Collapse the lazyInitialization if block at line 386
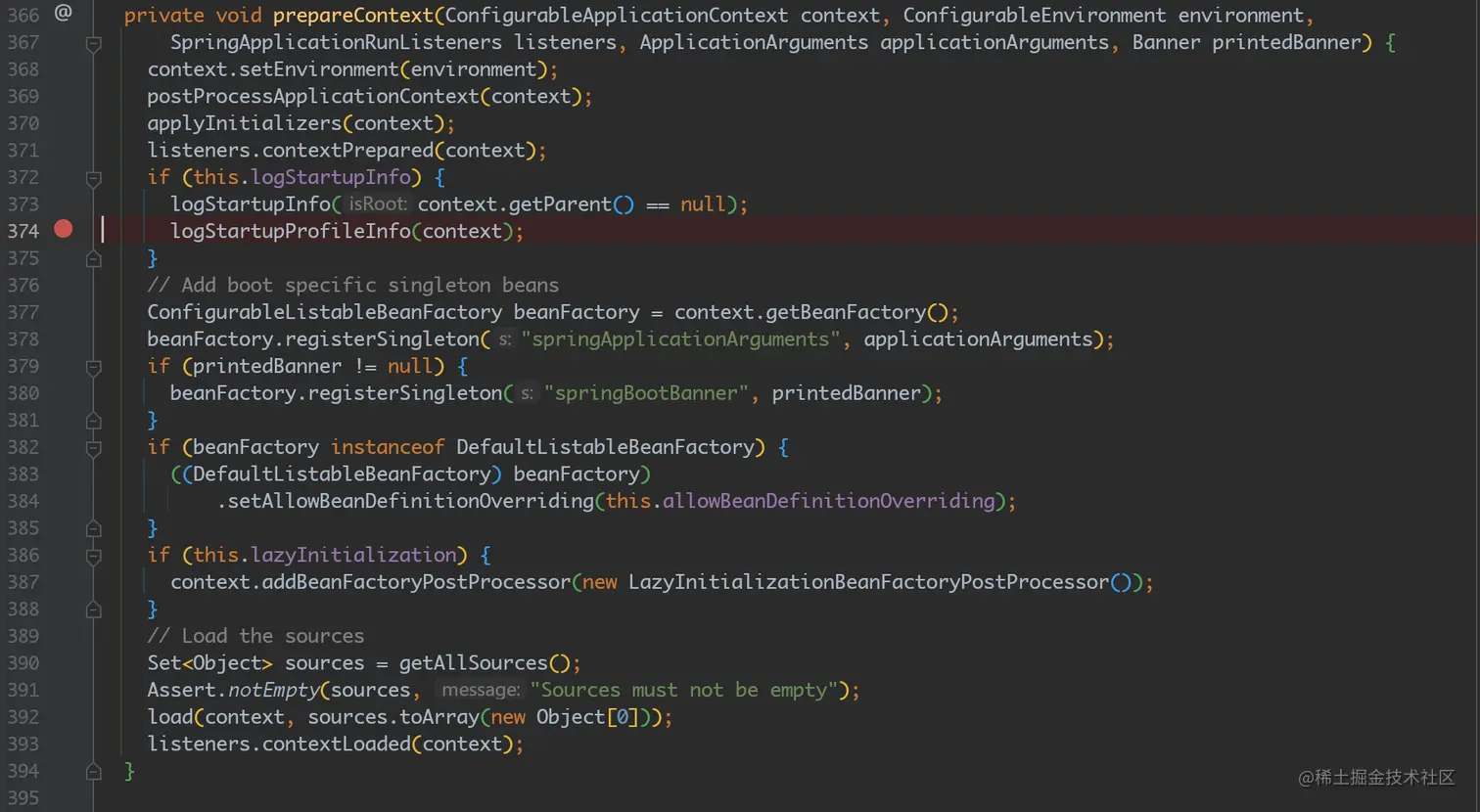1480x812 pixels. [x=94, y=556]
